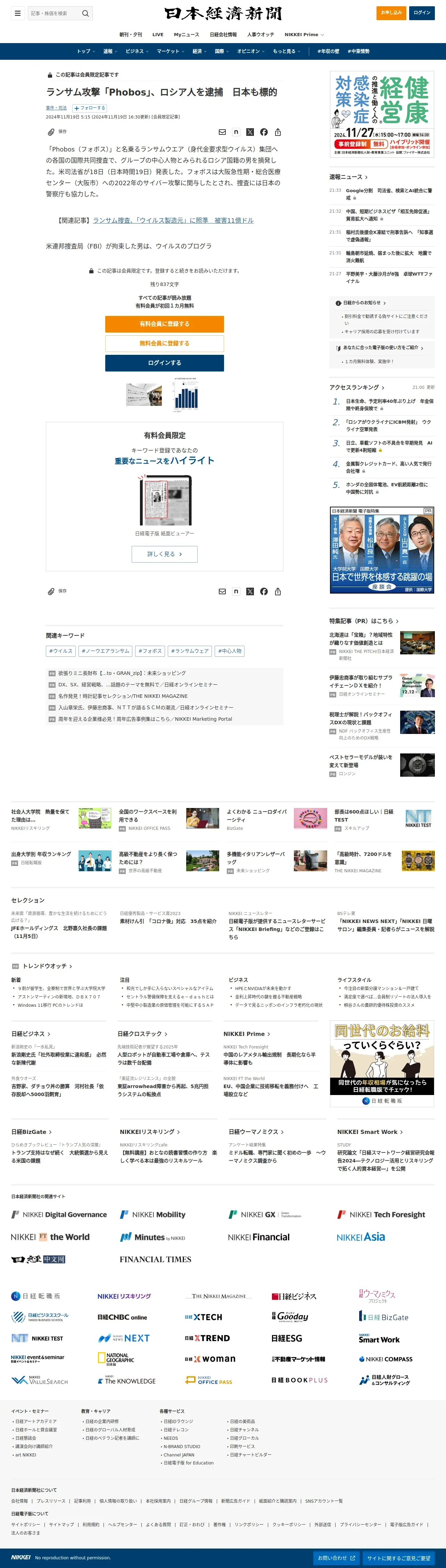Expand the ビジネス navigation dropdown

click(137, 51)
